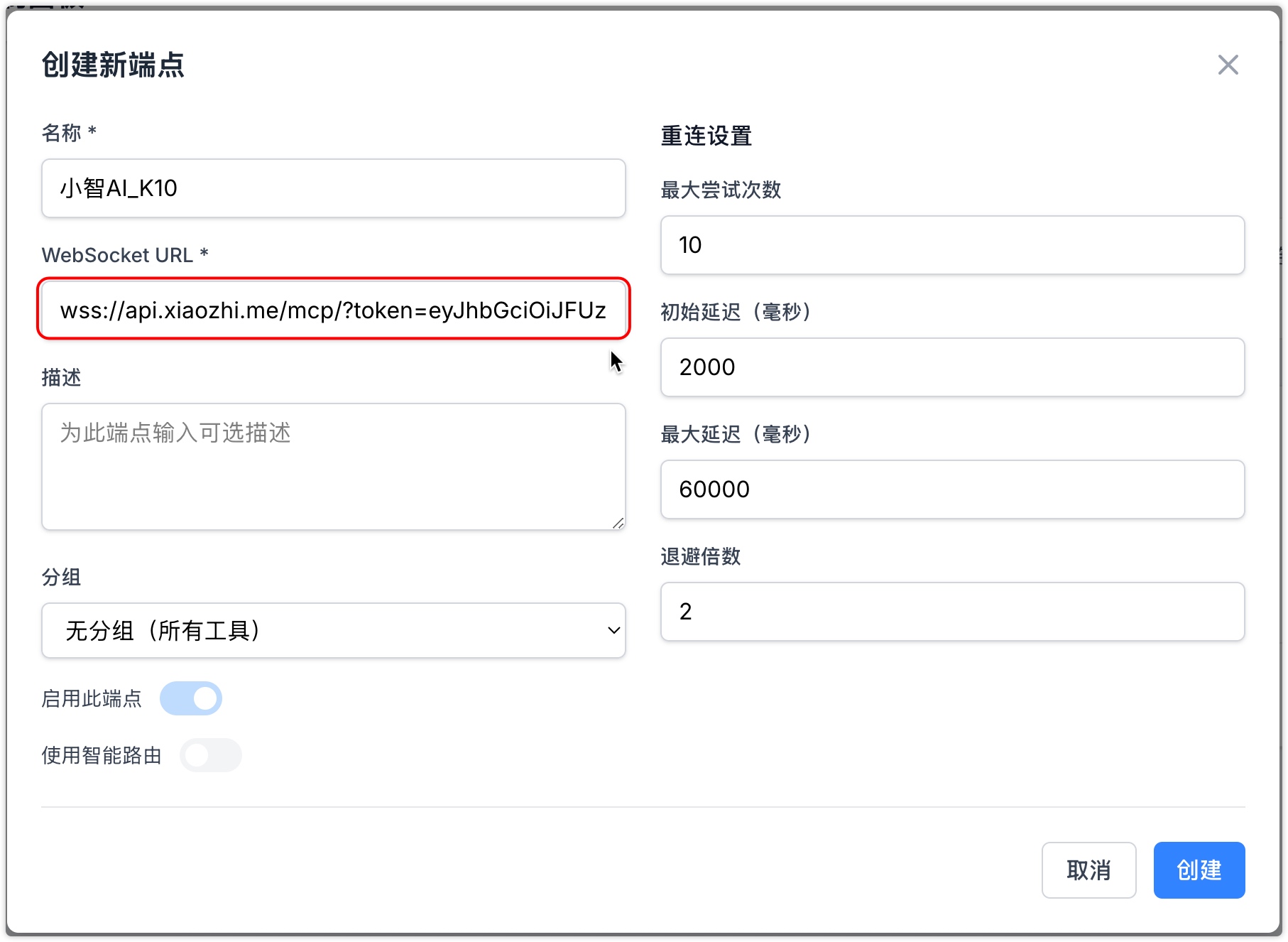Click the 启用此端点 label text

click(92, 698)
